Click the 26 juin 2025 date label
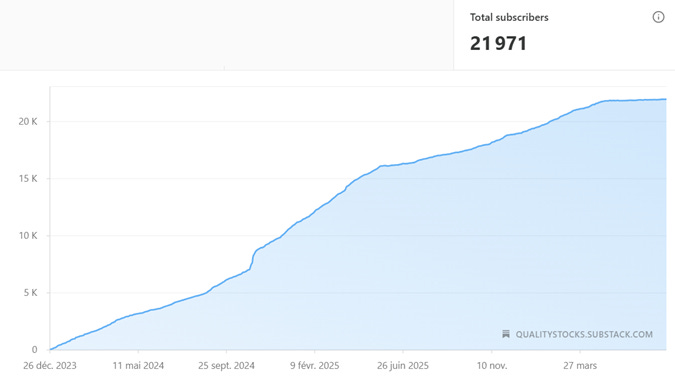The width and height of the screenshot is (675, 378). 403,366
